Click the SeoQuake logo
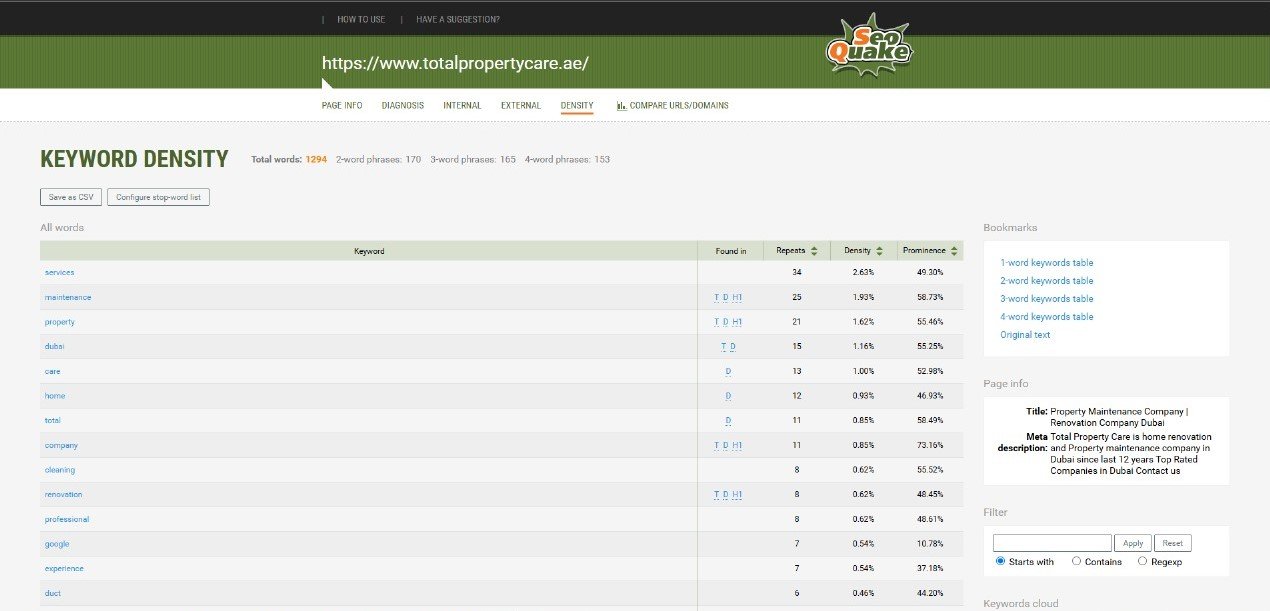The image size is (1270, 611). (x=868, y=44)
